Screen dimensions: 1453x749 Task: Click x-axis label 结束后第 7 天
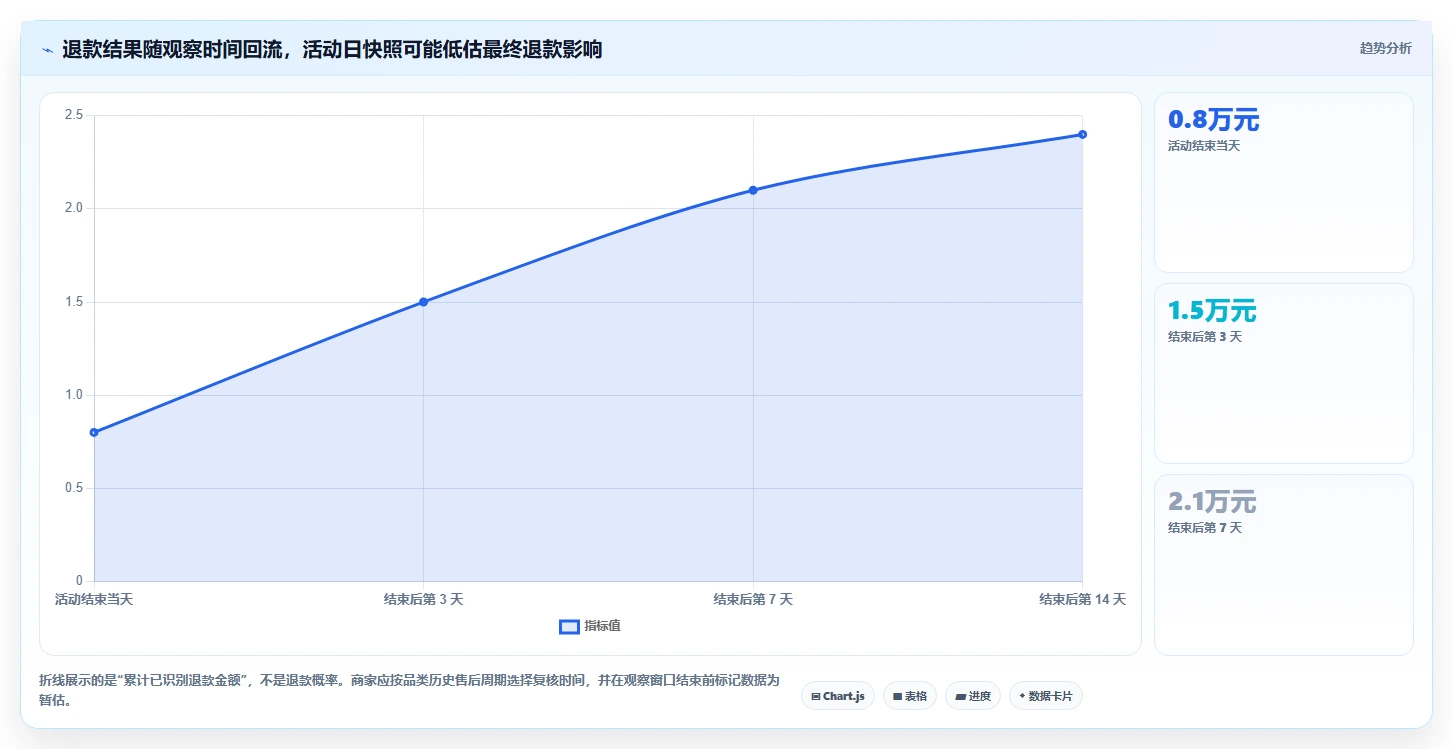tap(753, 599)
